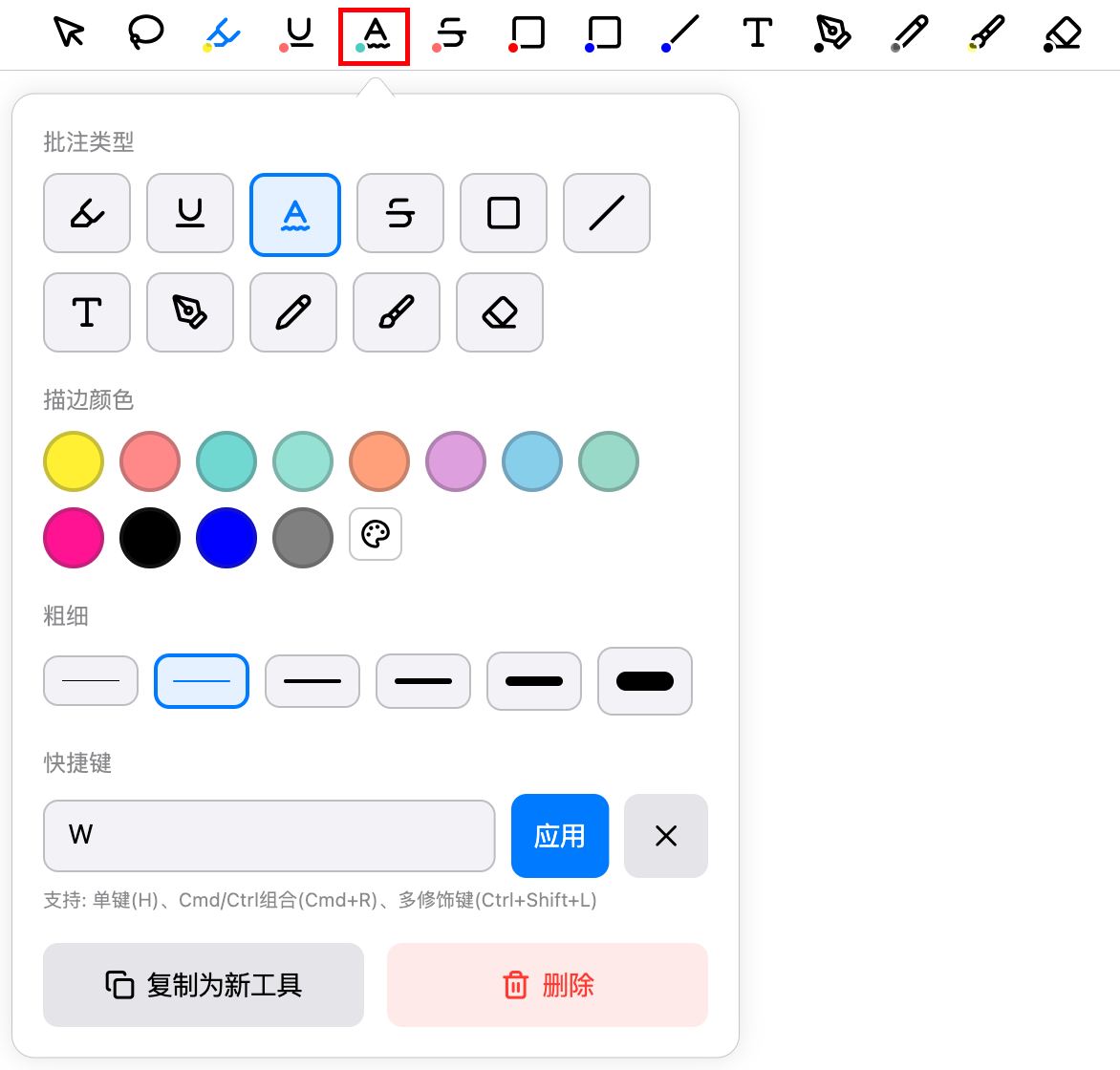
Task: Select the blue line tool in top toolbar
Action: pyautogui.click(x=681, y=32)
